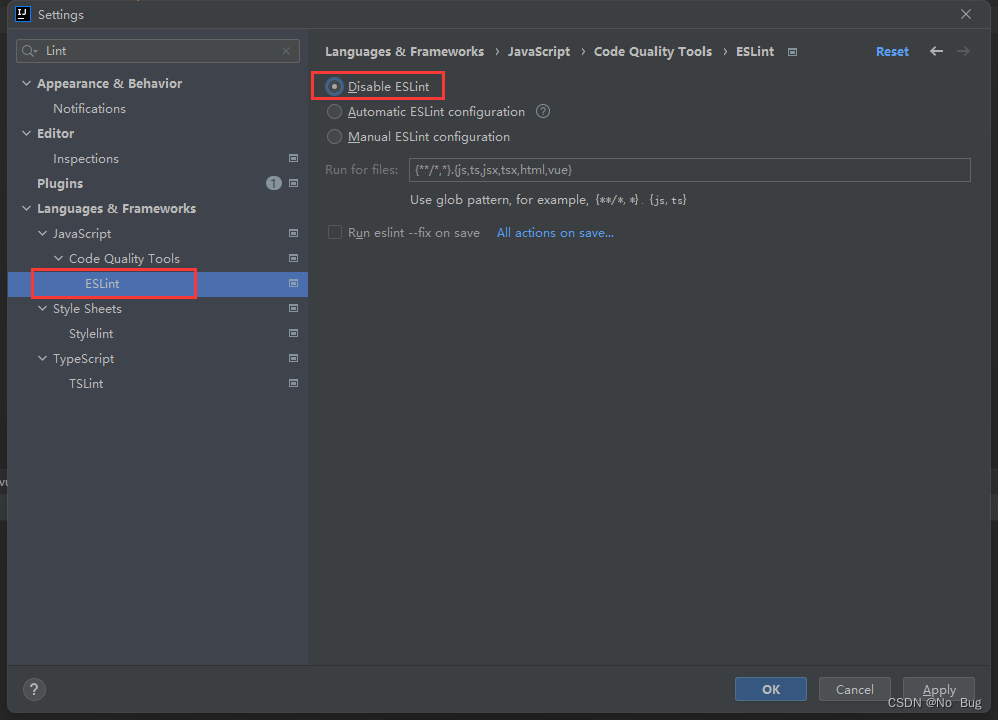Screen dimensions: 998x720
Task: Click project-level icon beside ESLint breadcrumb
Action: (792, 52)
